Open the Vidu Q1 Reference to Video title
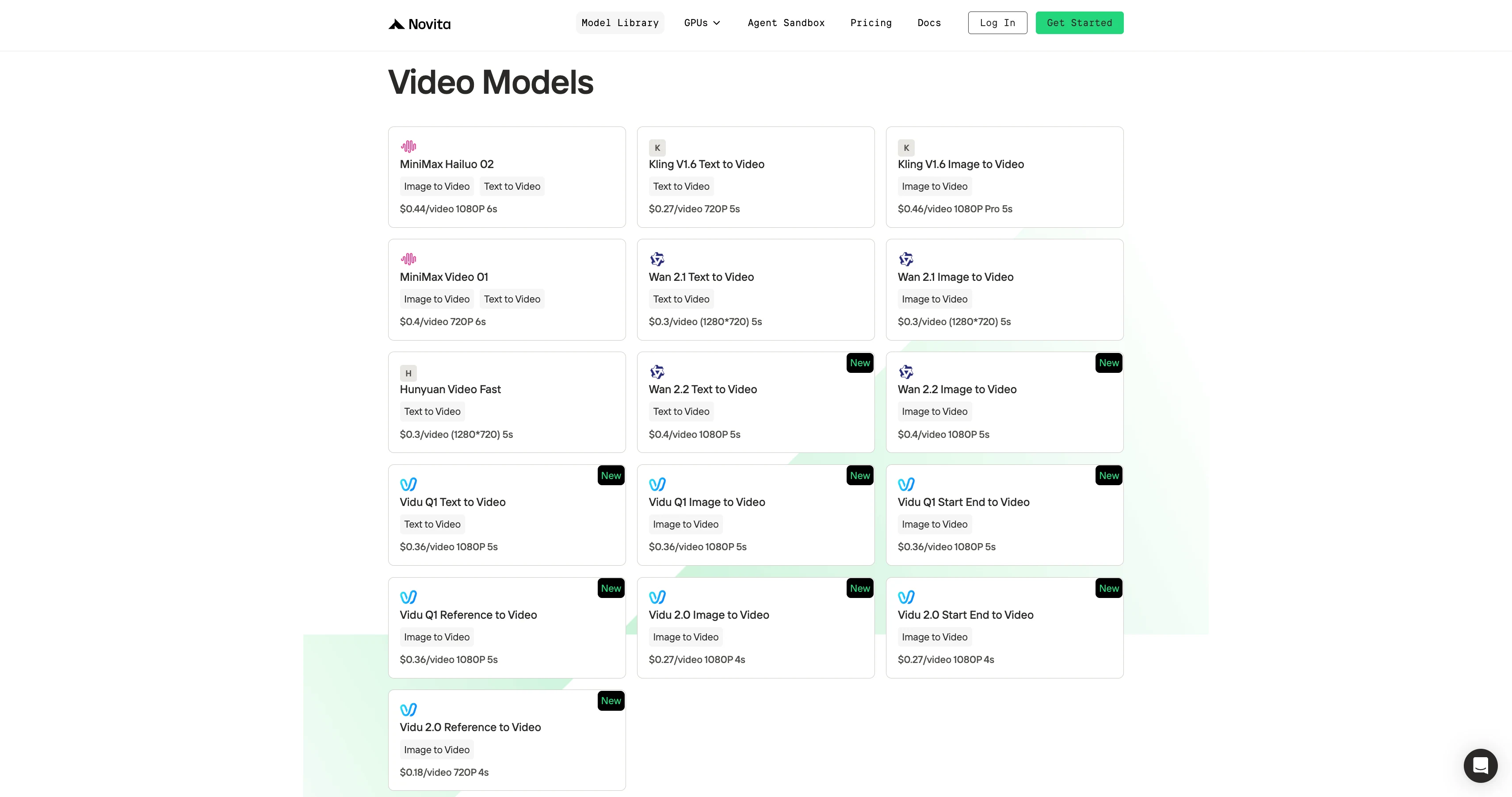Screen dimensions: 1512x797 (x=468, y=615)
